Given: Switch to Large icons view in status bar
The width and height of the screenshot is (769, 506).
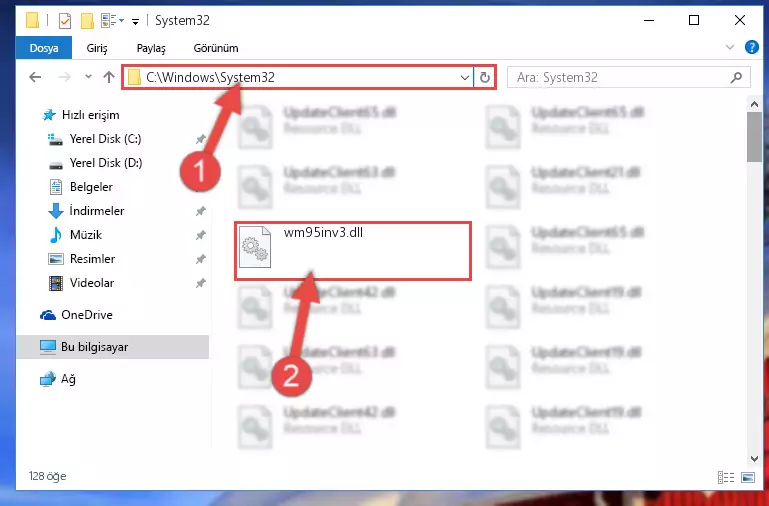Looking at the screenshot, I should tap(748, 477).
